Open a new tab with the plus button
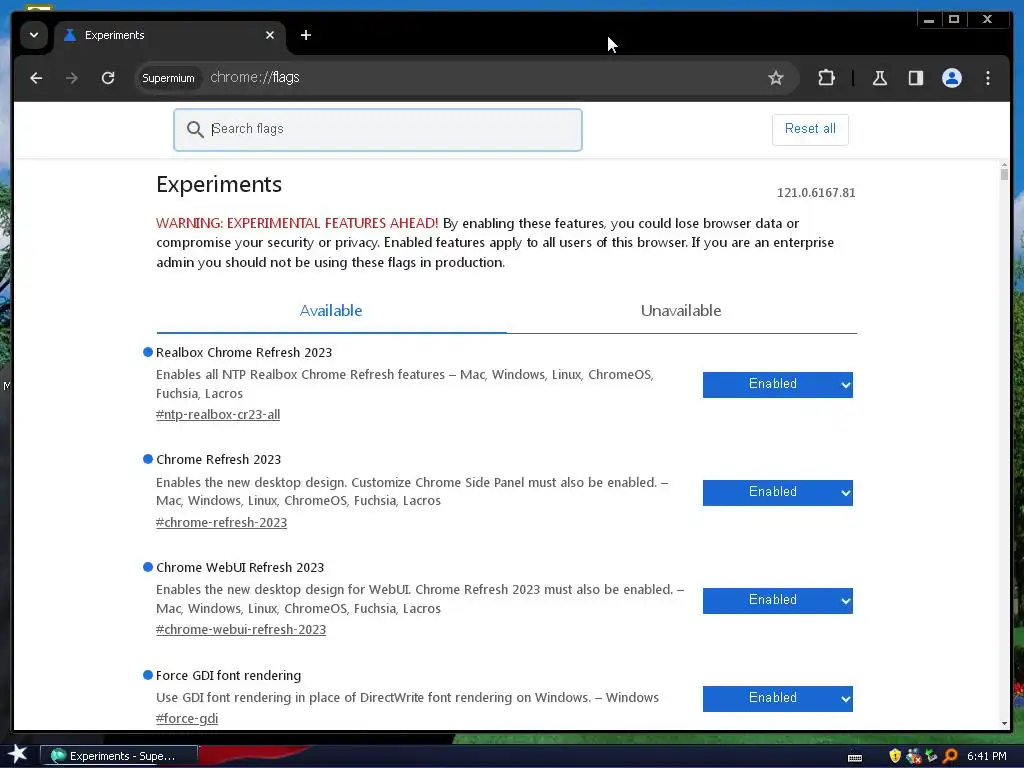Viewport: 1024px width, 768px height. [306, 35]
